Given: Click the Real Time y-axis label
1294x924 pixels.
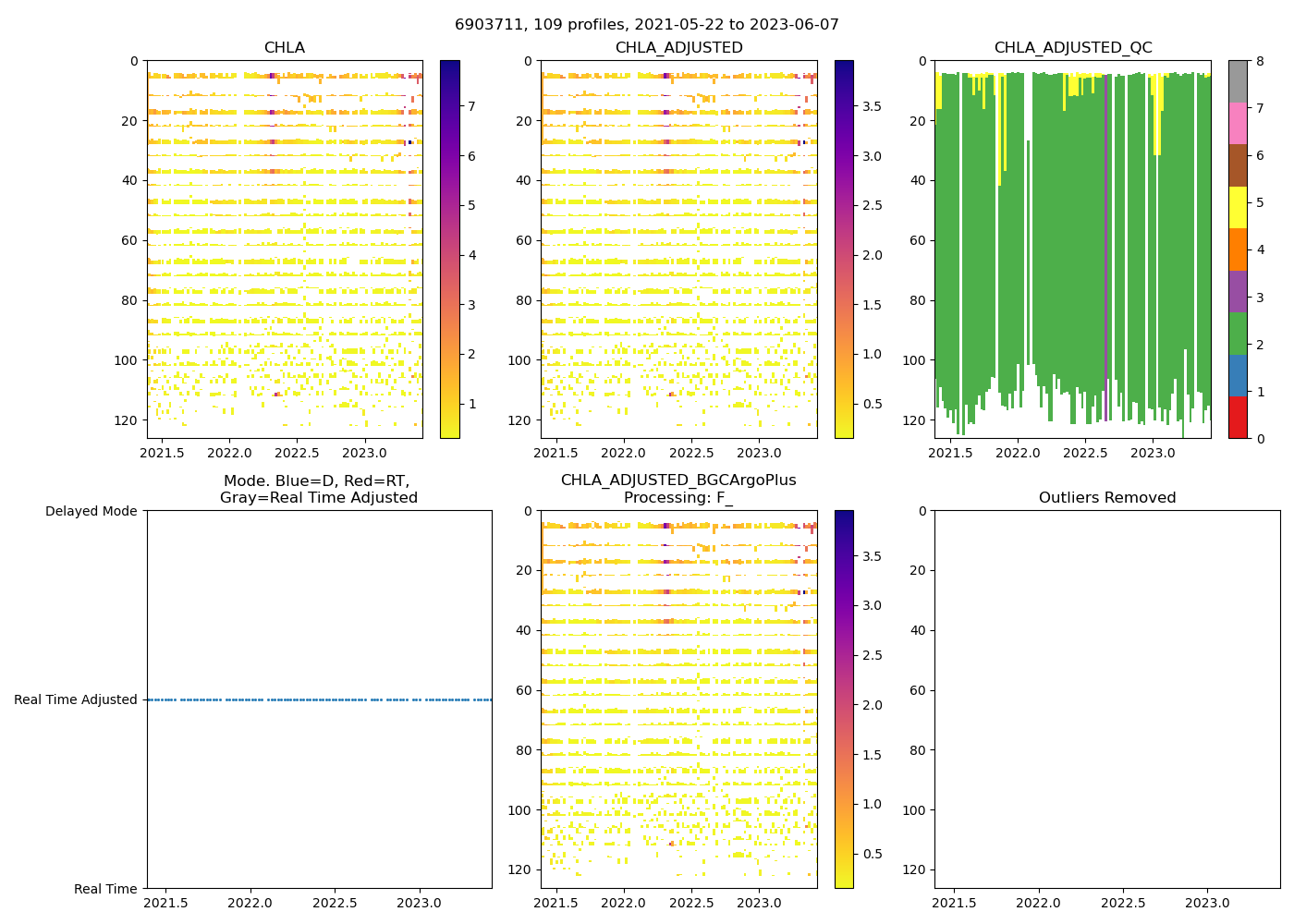Looking at the screenshot, I should coord(105,889).
